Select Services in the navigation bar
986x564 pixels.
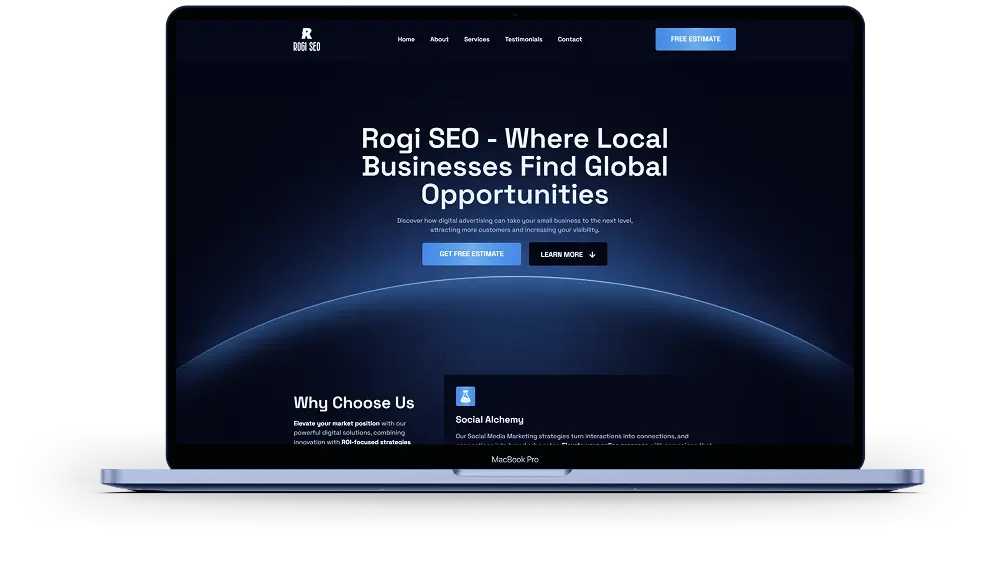477,40
